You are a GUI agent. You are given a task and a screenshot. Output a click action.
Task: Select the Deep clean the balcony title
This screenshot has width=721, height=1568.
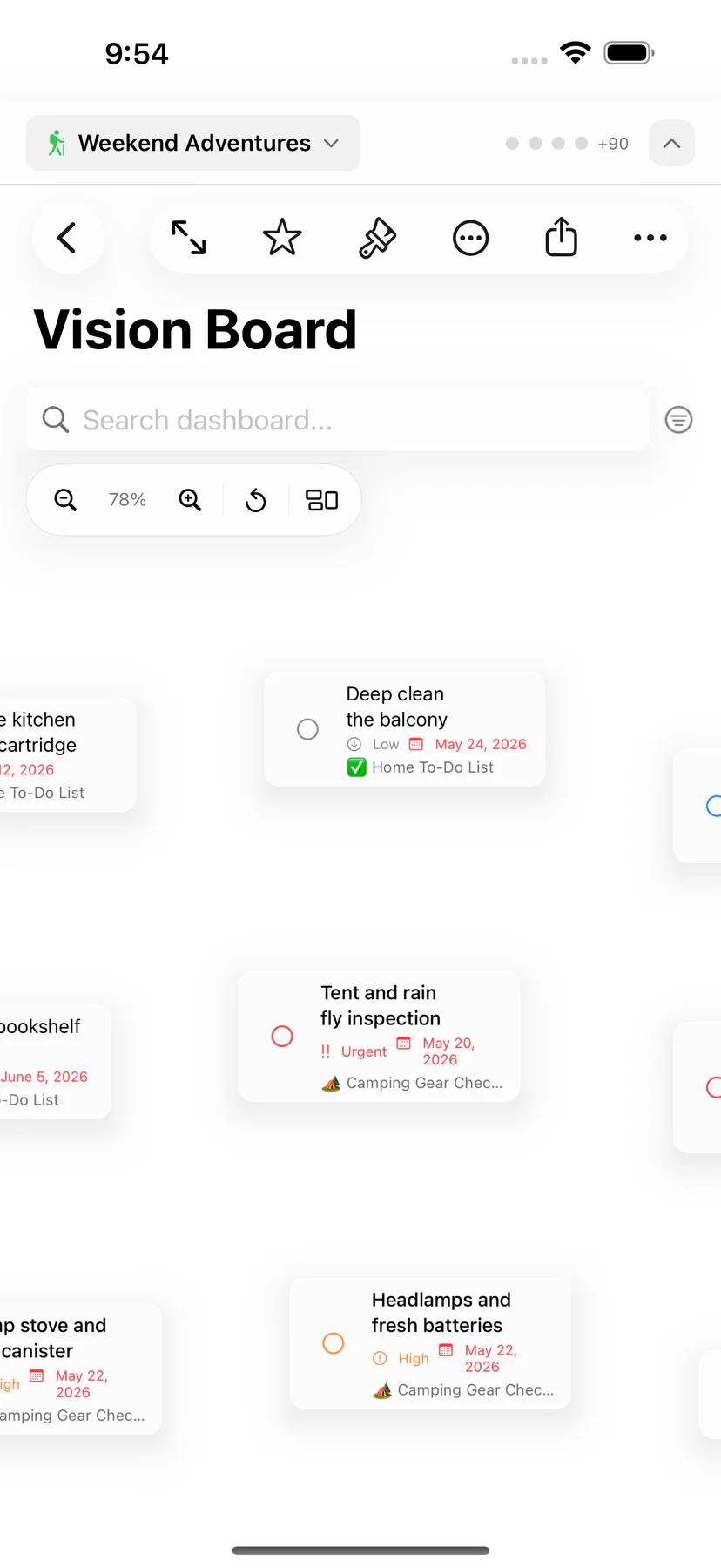tap(396, 706)
